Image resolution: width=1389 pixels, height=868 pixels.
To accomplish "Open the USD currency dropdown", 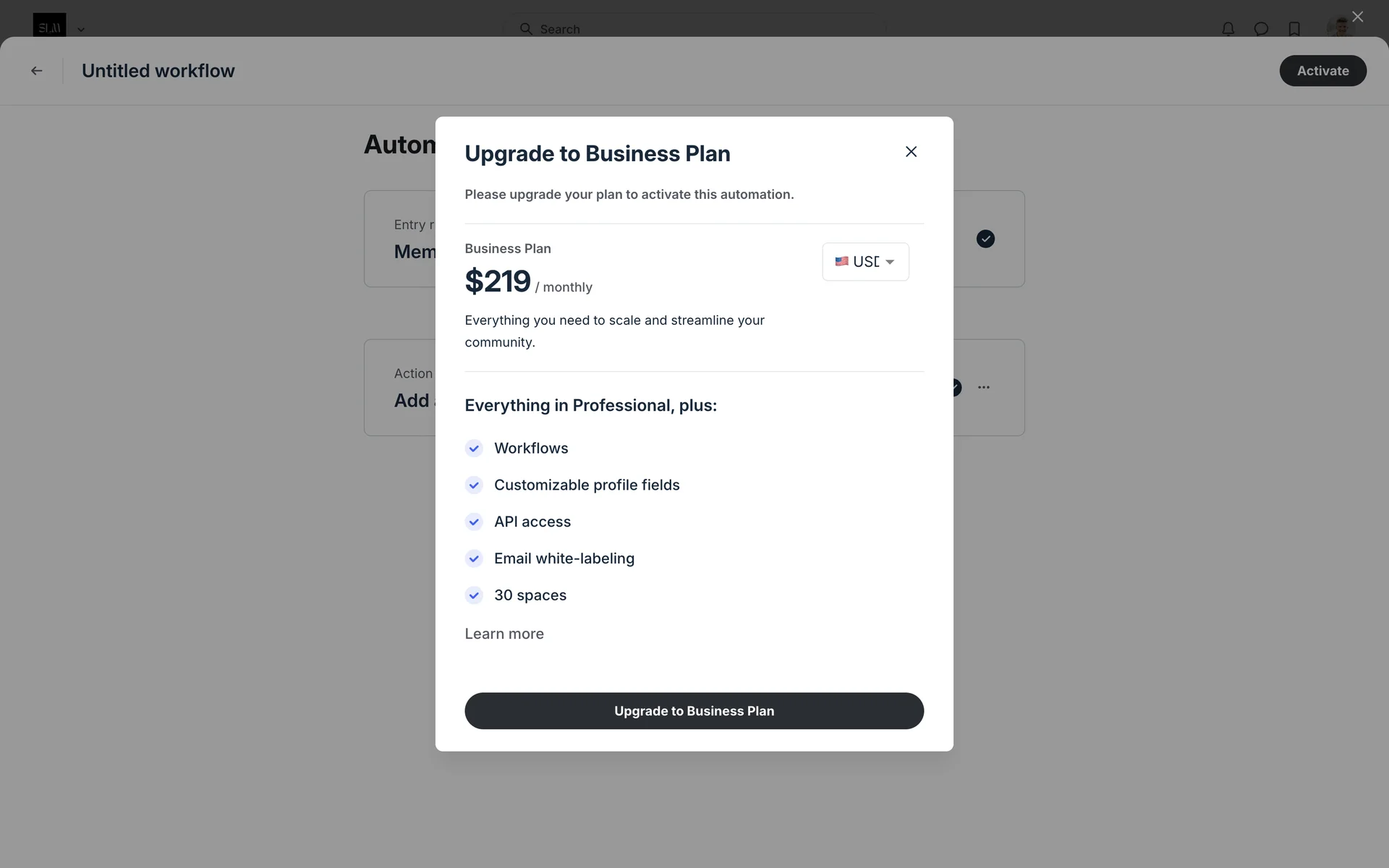I will [x=865, y=262].
